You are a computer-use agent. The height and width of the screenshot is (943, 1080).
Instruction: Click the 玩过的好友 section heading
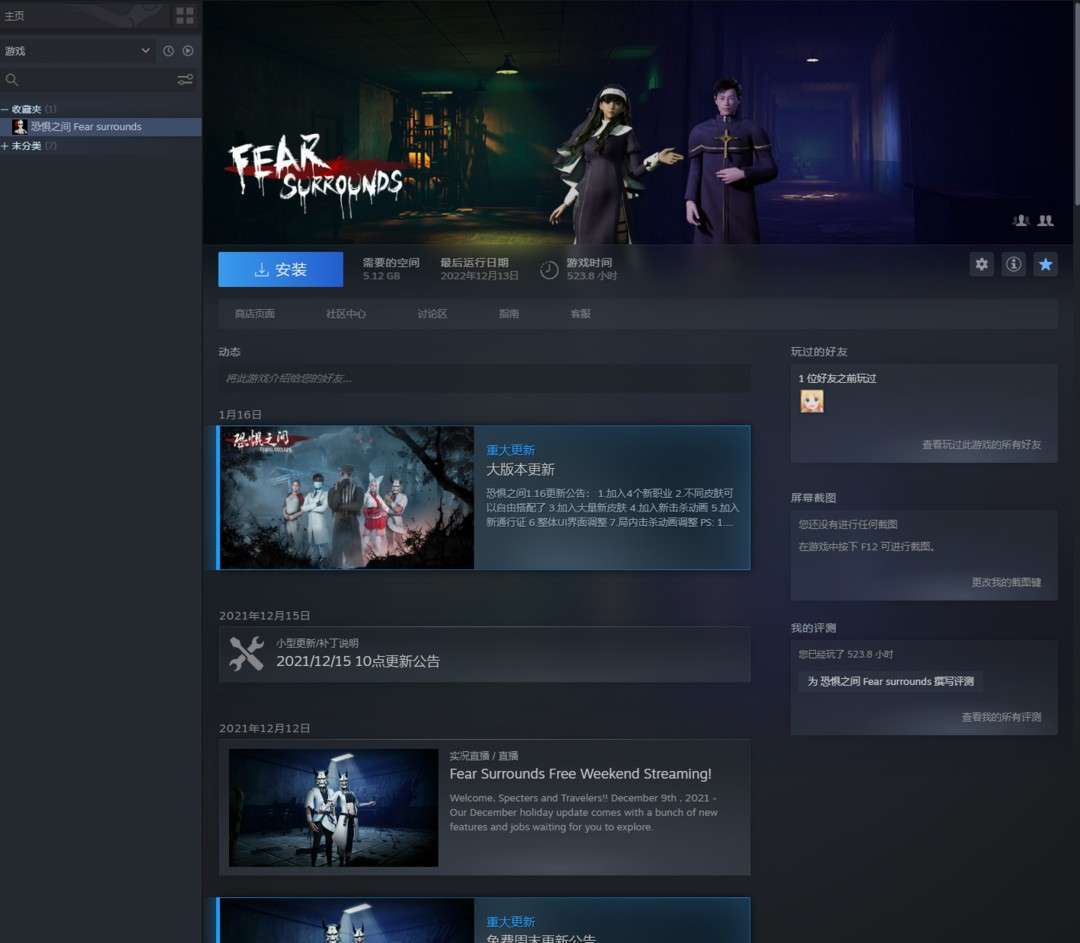tap(819, 351)
